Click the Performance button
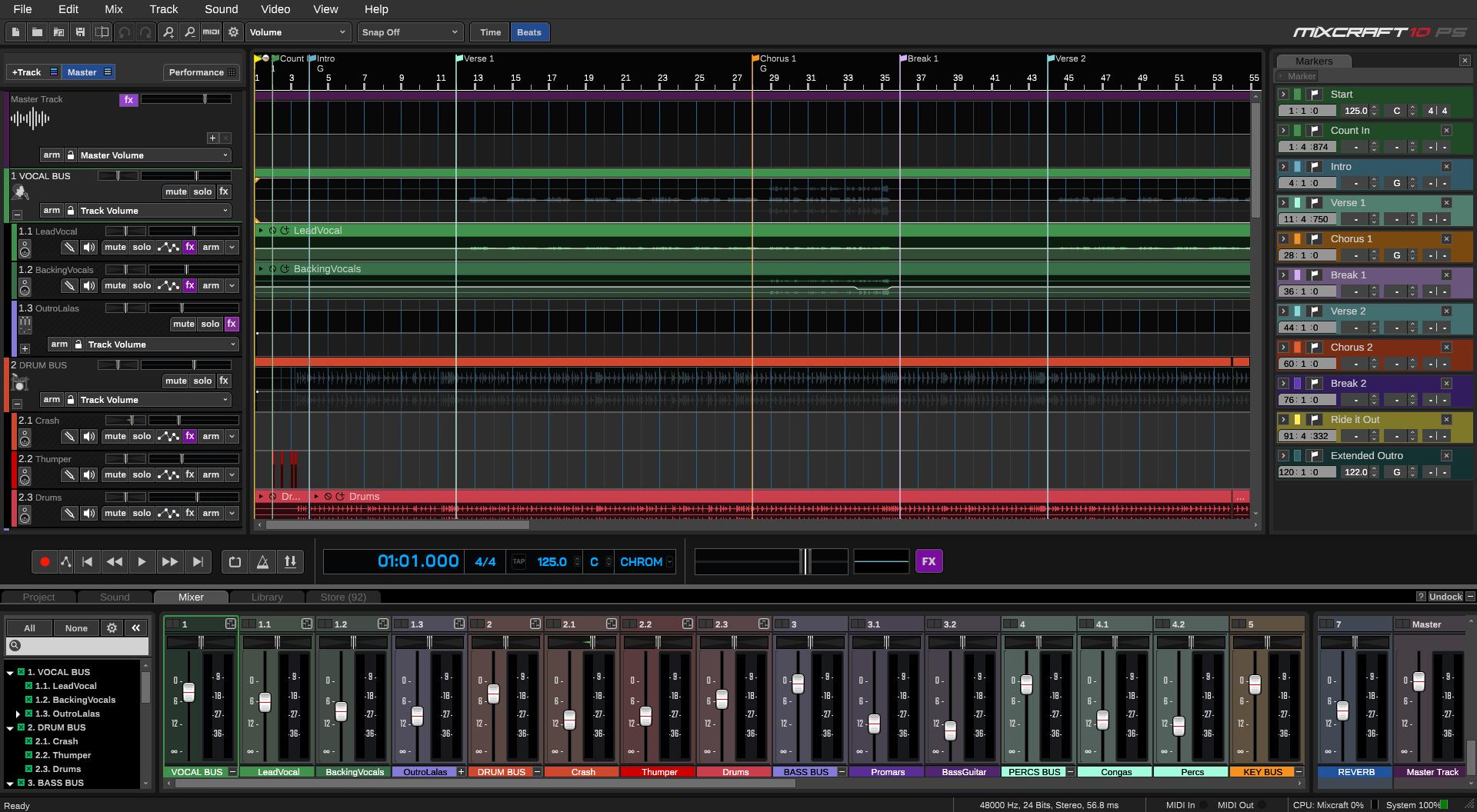The height and width of the screenshot is (812, 1477). [202, 72]
